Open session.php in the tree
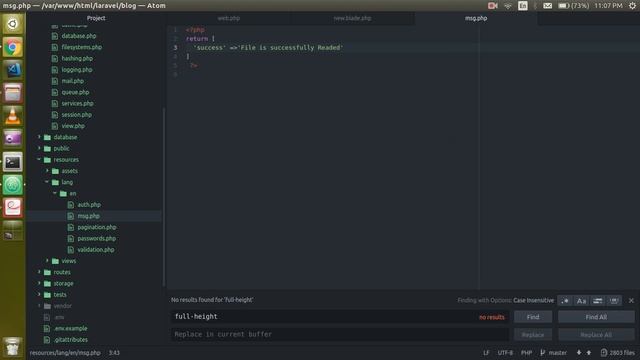This screenshot has width=640, height=360. (76, 115)
